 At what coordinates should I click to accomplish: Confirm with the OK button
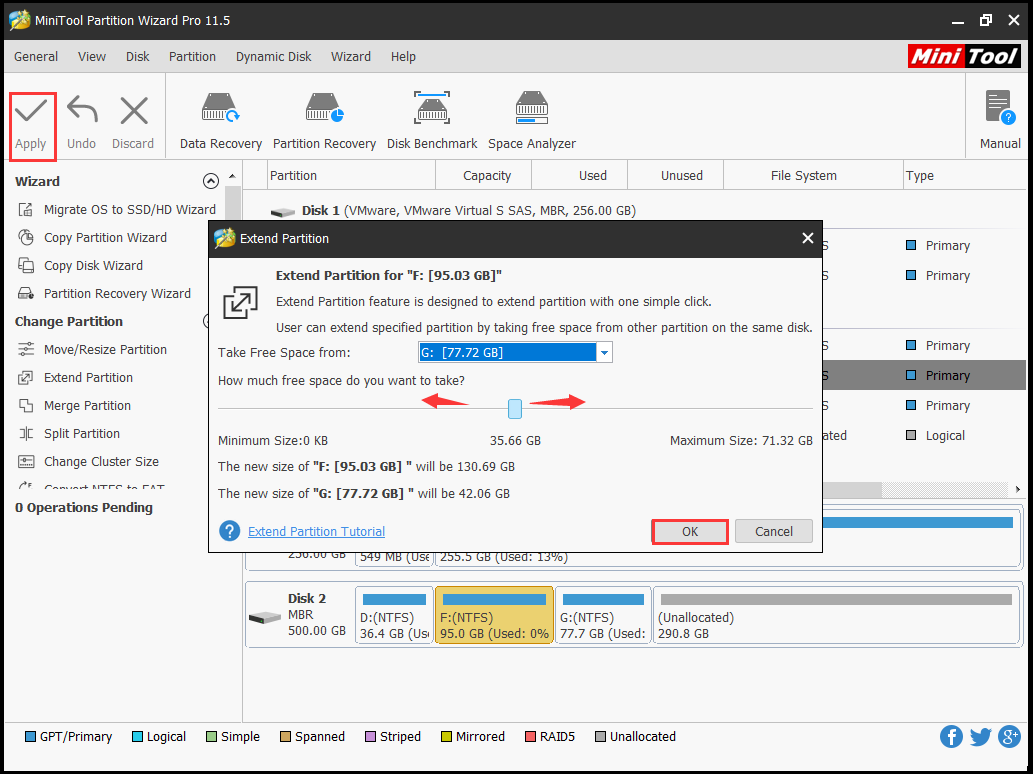[x=690, y=532]
